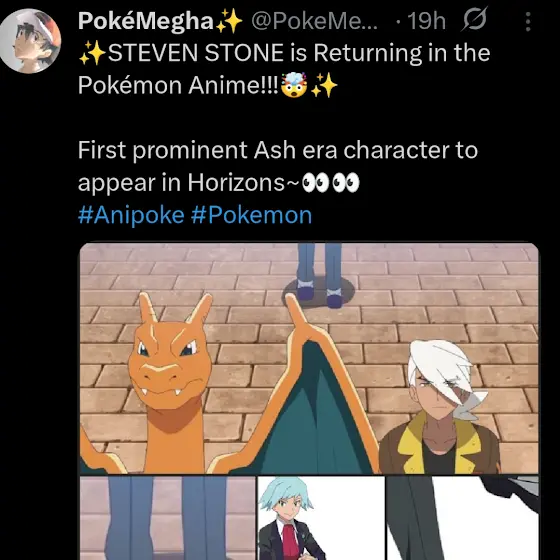Click the sparkles emoji before STEVEN STONE
560x560 pixels.
click(x=92, y=54)
